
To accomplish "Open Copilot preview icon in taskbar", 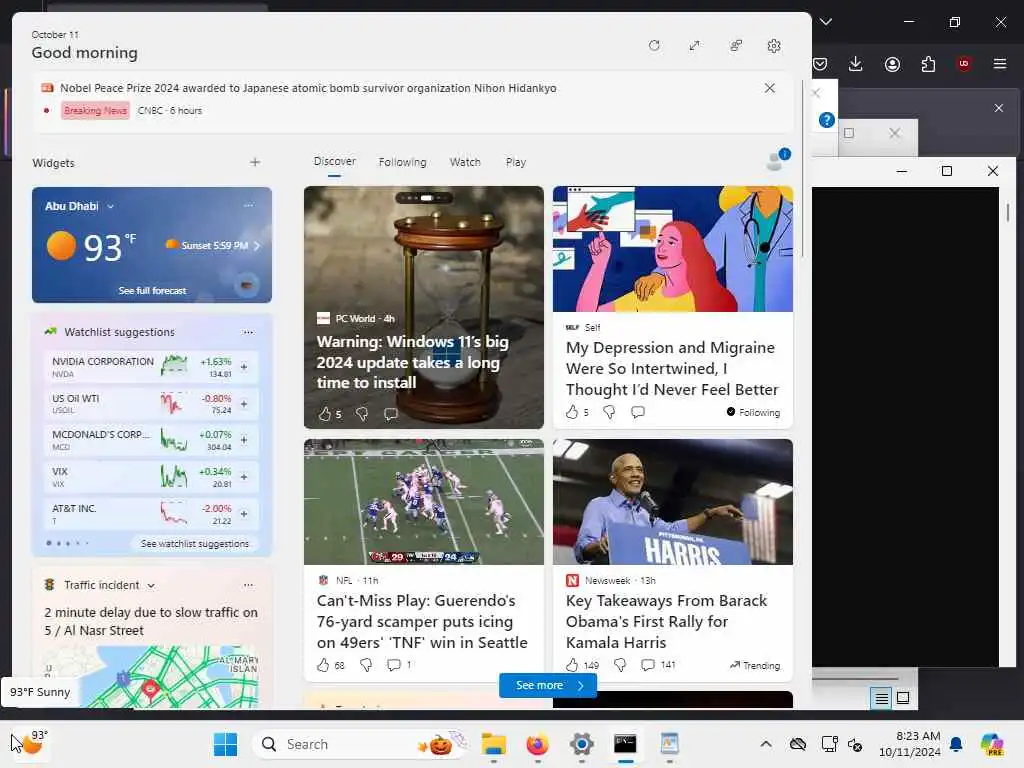I will 992,744.
